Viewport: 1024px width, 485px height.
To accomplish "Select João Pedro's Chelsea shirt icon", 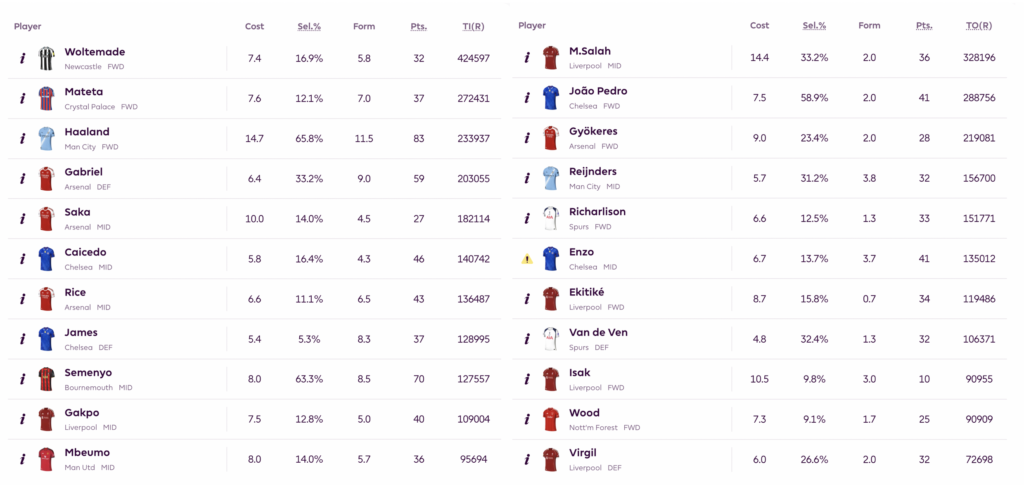I will click(550, 98).
